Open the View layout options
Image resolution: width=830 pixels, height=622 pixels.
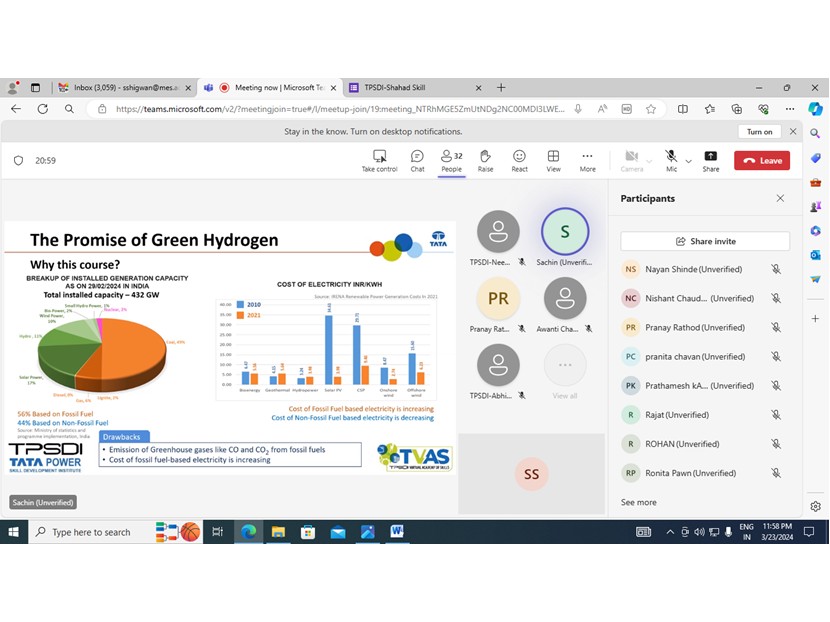[x=553, y=160]
